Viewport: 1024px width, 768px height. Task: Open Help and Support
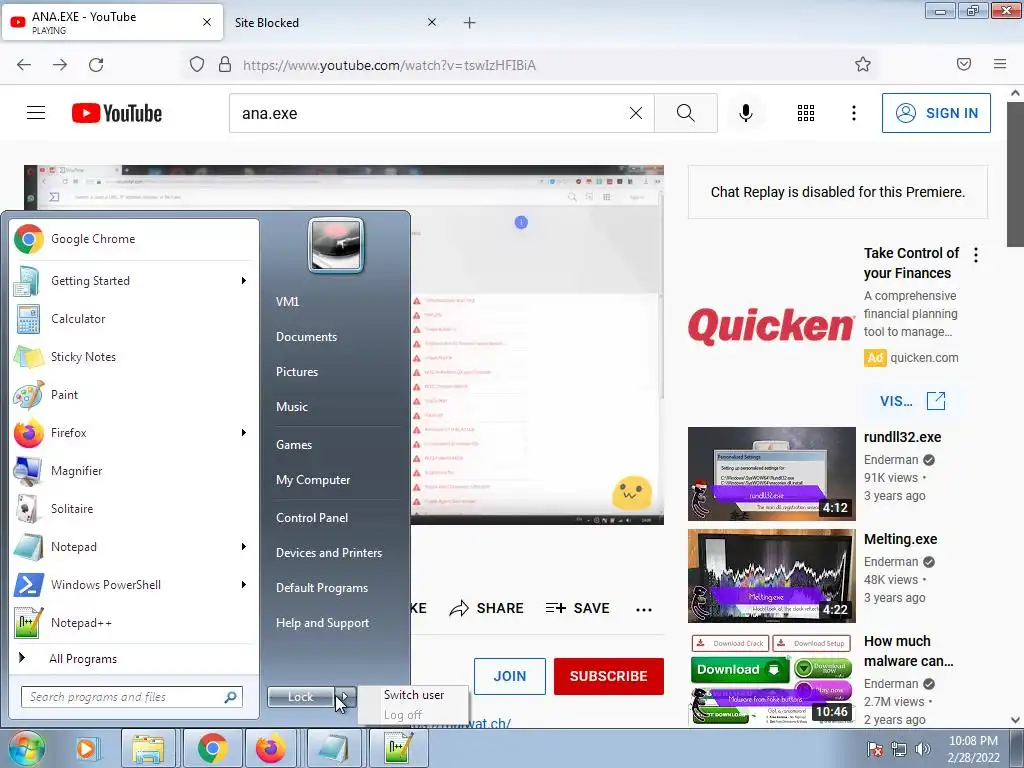[x=322, y=623]
